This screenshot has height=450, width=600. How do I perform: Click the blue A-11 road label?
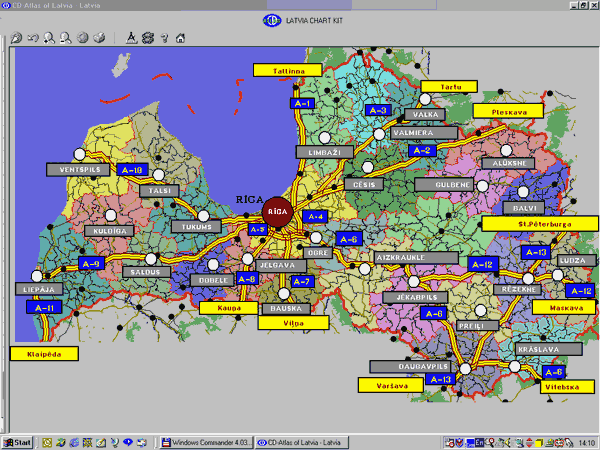44,307
